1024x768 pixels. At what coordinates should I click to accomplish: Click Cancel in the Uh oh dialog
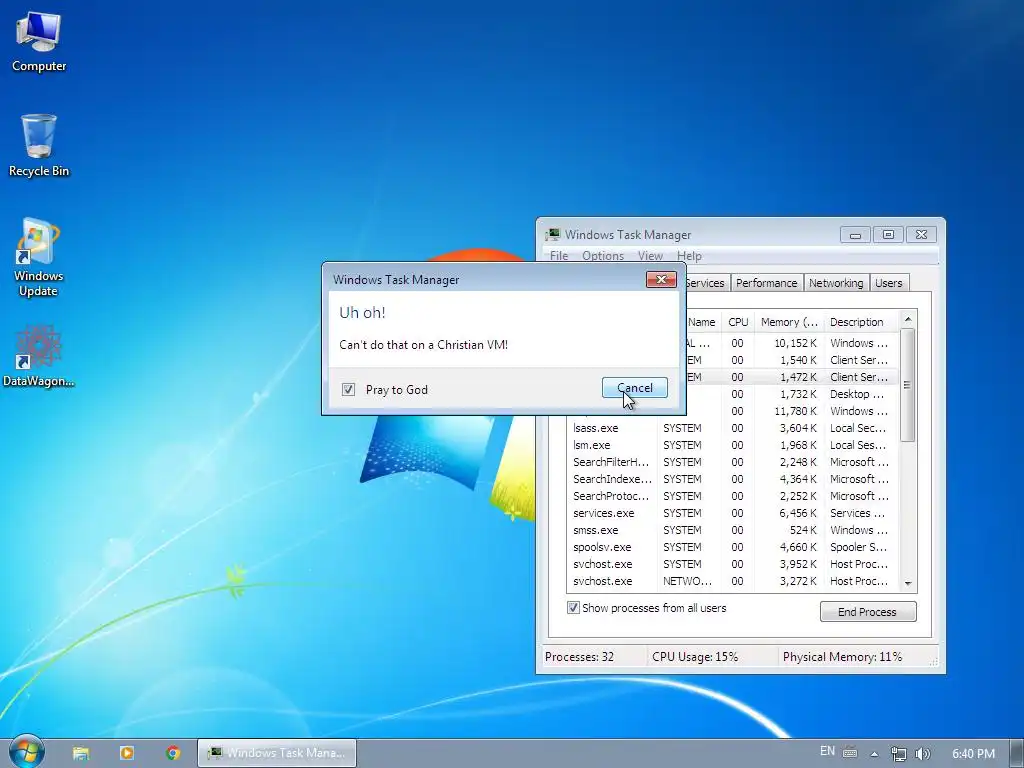(x=635, y=388)
